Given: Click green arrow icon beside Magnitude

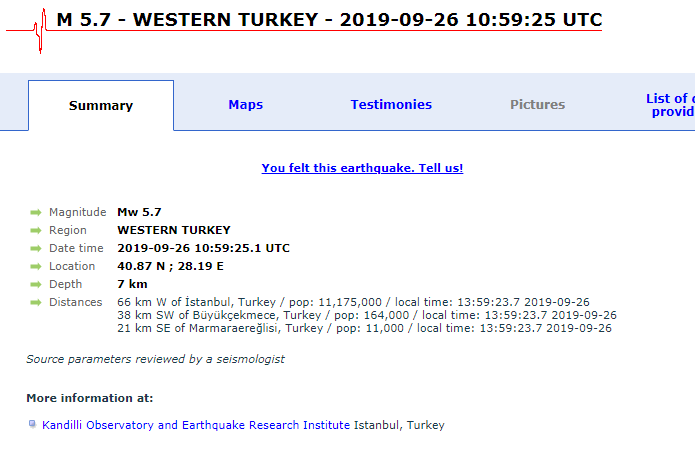Looking at the screenshot, I should [x=35, y=212].
